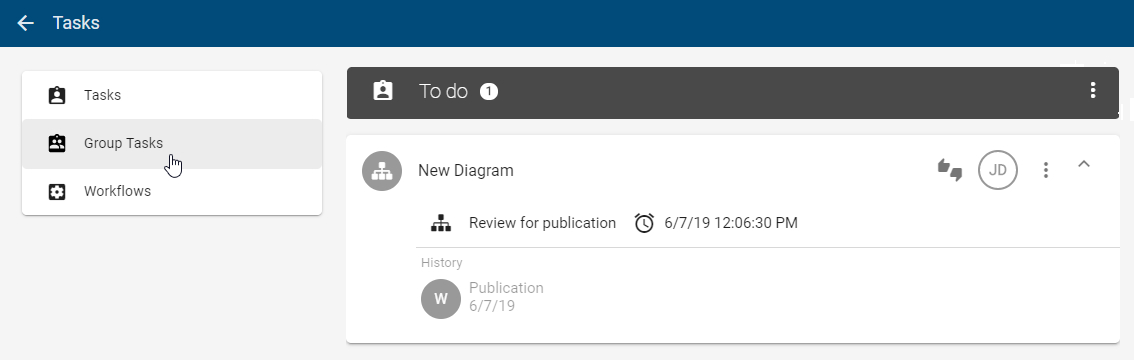
Task: Collapse the New Diagram task card
Action: click(x=1083, y=164)
